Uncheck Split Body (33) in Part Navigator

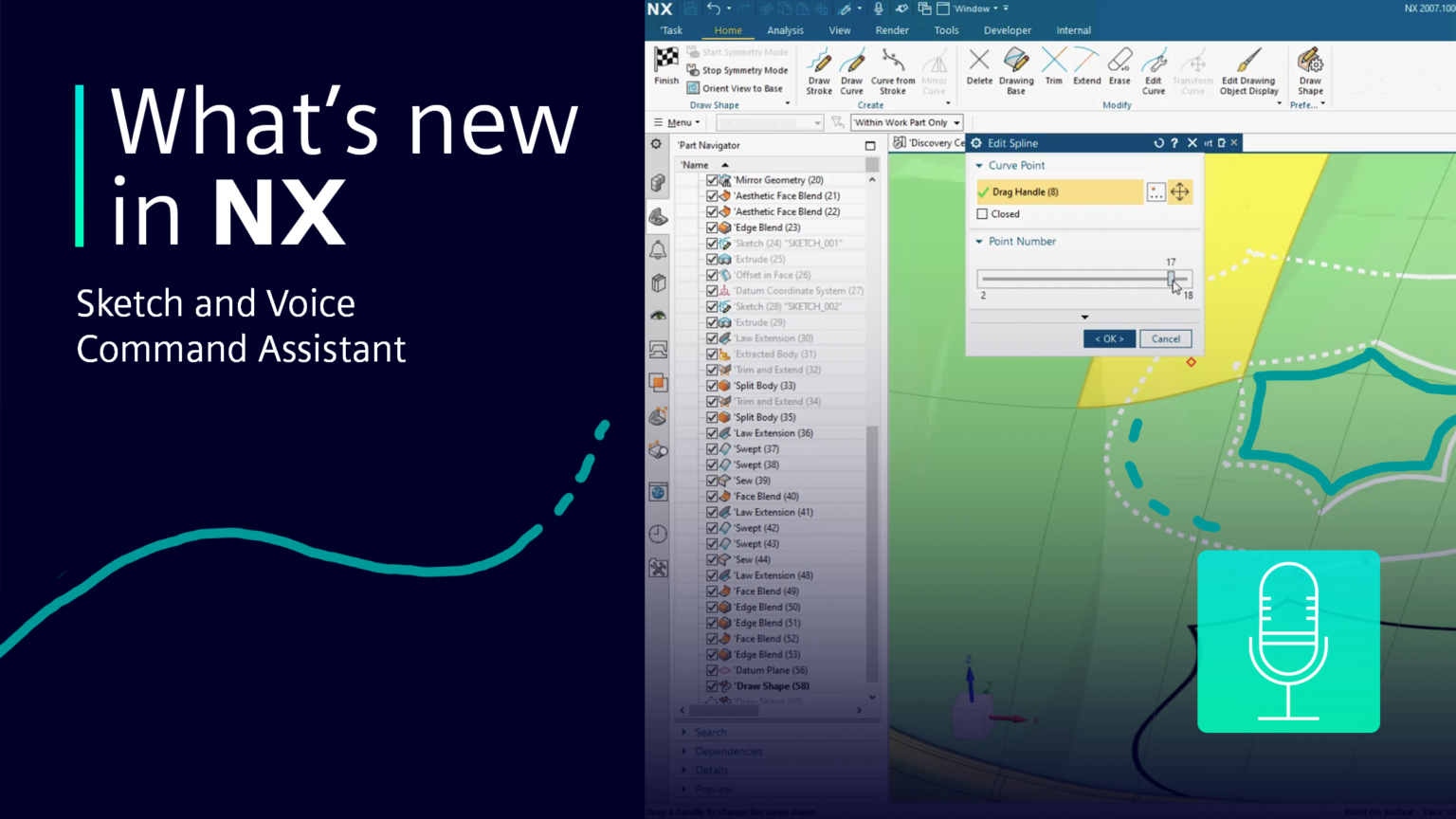click(713, 385)
